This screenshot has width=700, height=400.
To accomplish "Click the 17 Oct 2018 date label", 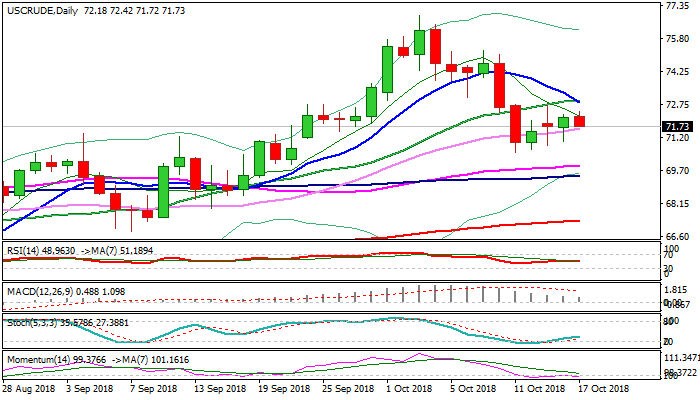I will 602,389.
